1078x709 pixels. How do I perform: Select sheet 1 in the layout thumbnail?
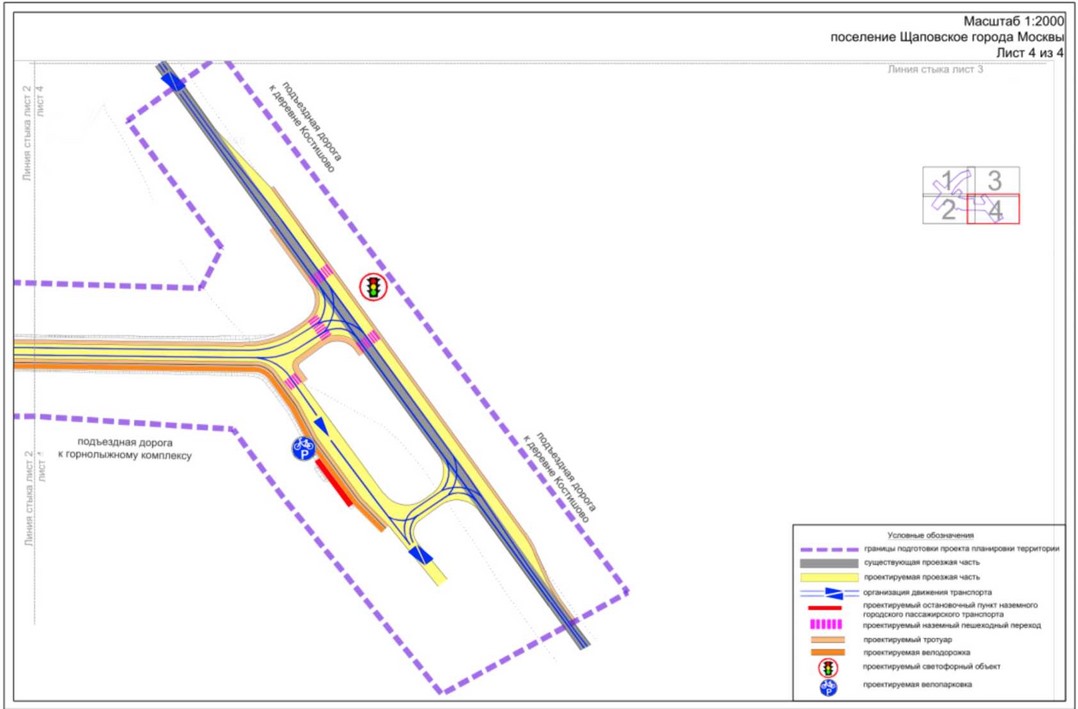click(947, 181)
